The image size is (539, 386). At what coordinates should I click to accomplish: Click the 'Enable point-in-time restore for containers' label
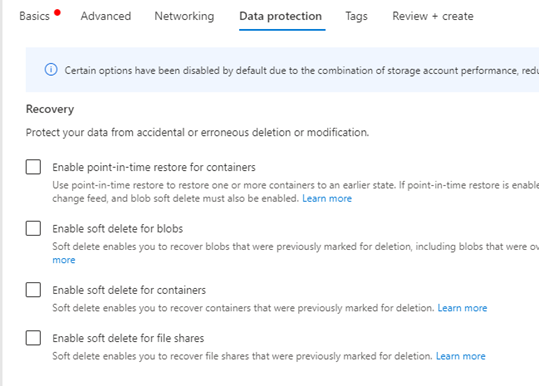(154, 167)
